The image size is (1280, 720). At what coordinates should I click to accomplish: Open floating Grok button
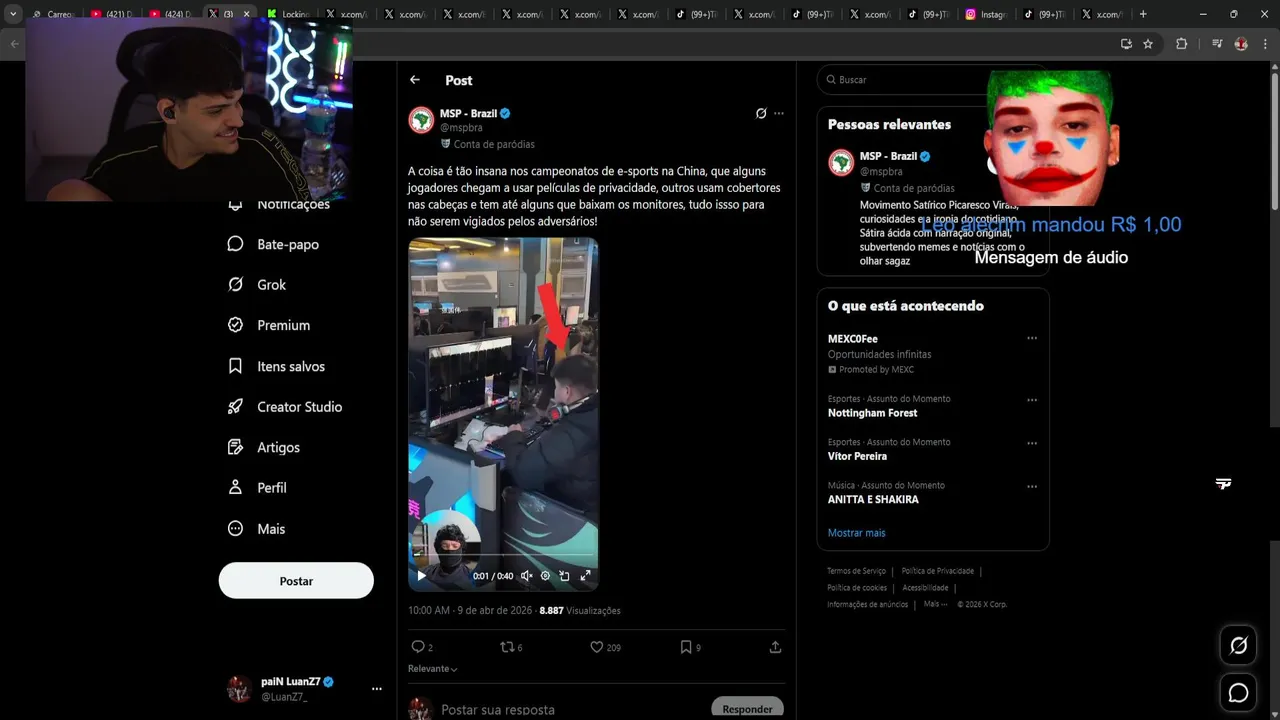click(x=1238, y=646)
